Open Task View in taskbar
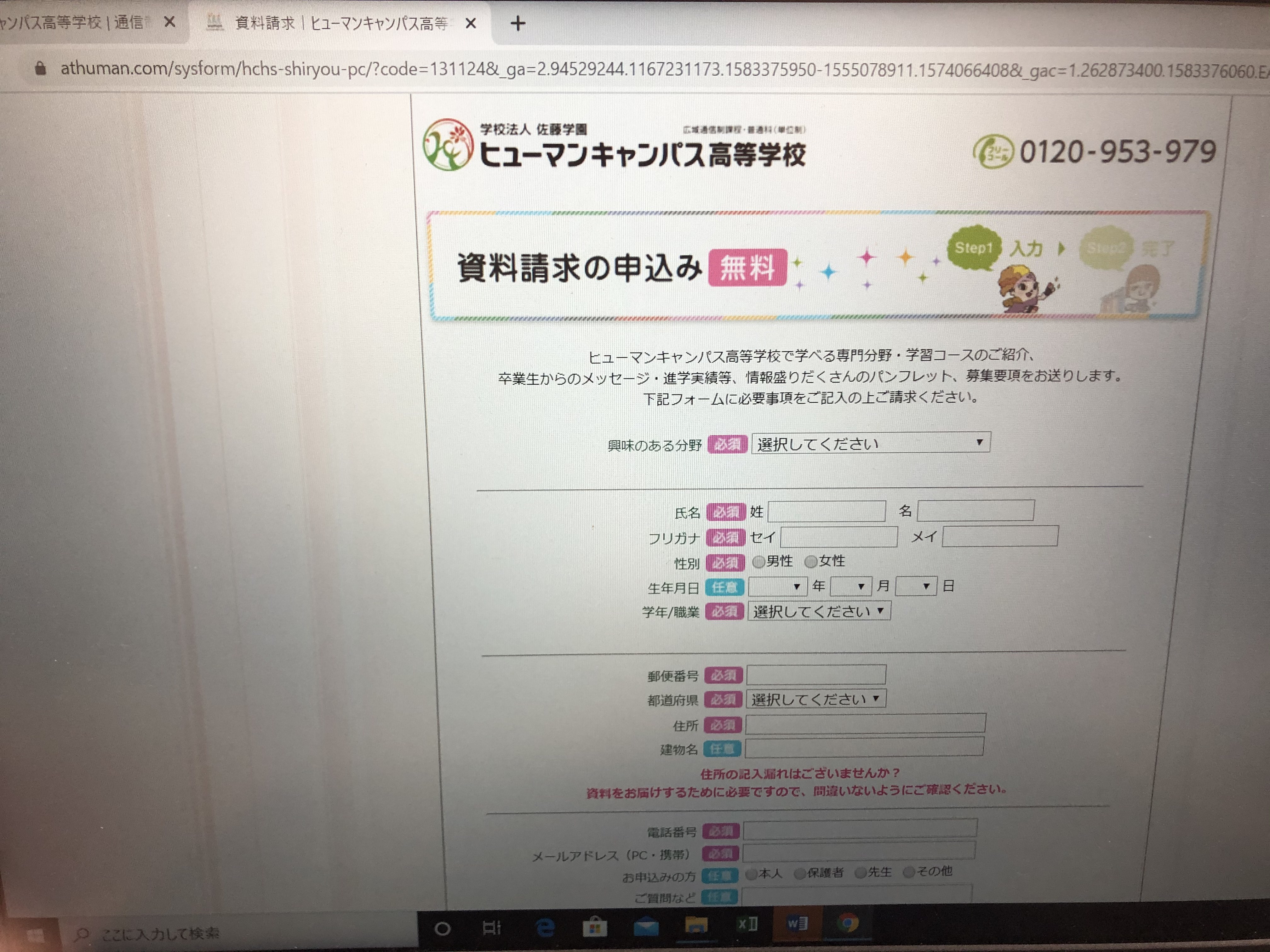This screenshot has width=1270, height=952. coord(491,927)
